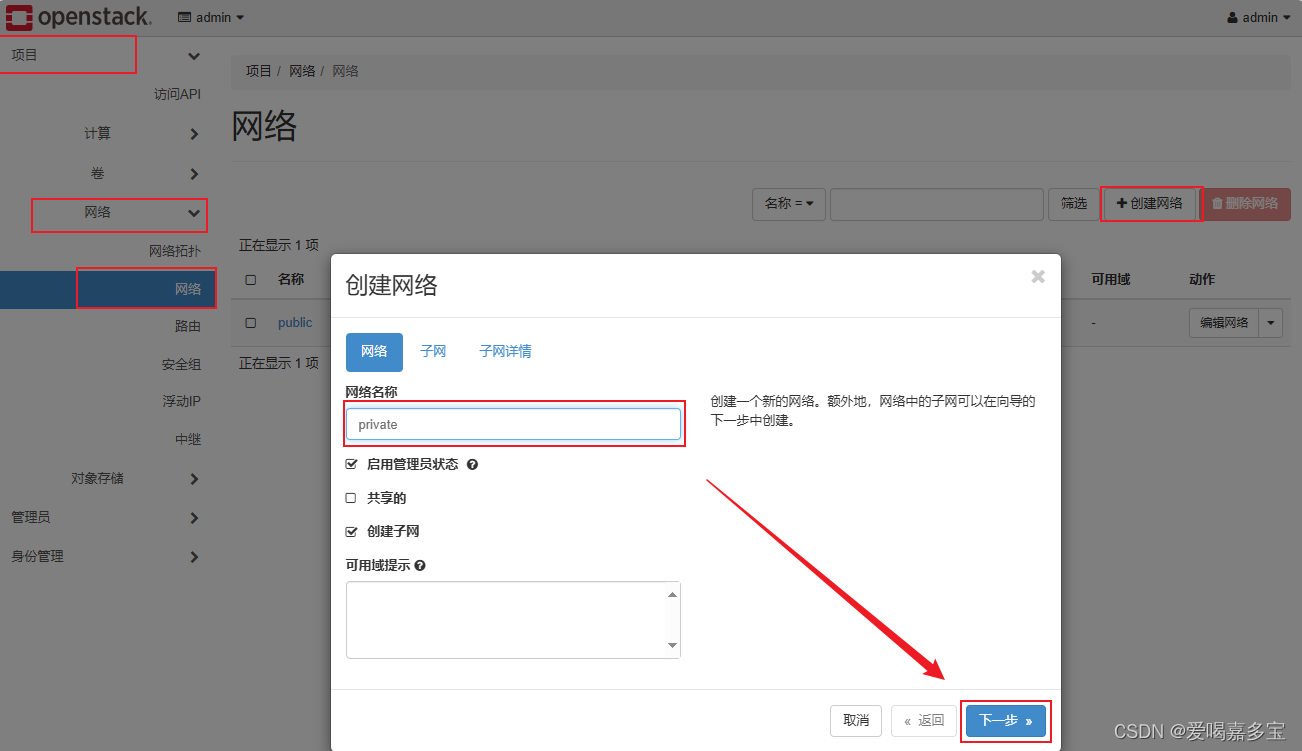This screenshot has width=1302, height=751.
Task: Focus the network filter text field
Action: (x=937, y=203)
